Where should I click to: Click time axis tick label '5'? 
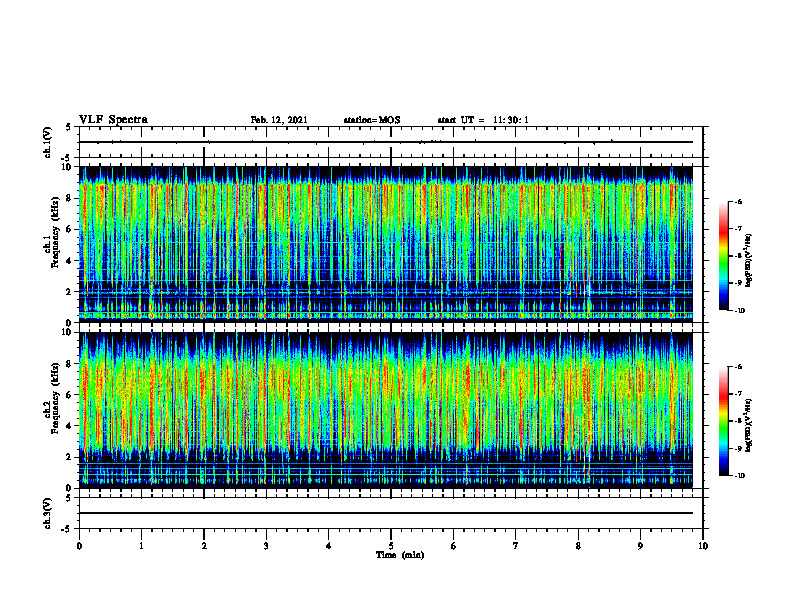pyautogui.click(x=391, y=546)
